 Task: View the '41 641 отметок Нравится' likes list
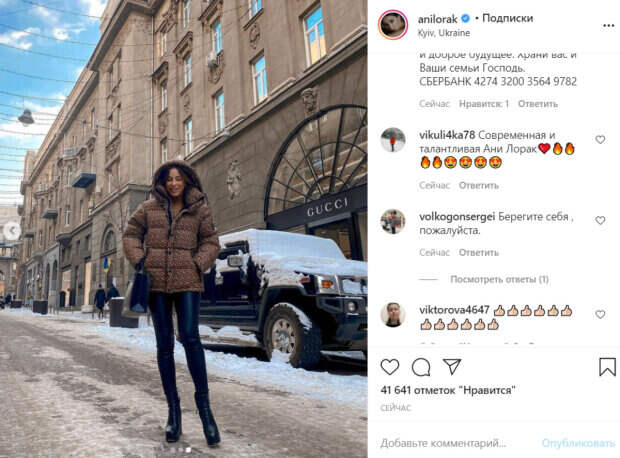coord(448,390)
